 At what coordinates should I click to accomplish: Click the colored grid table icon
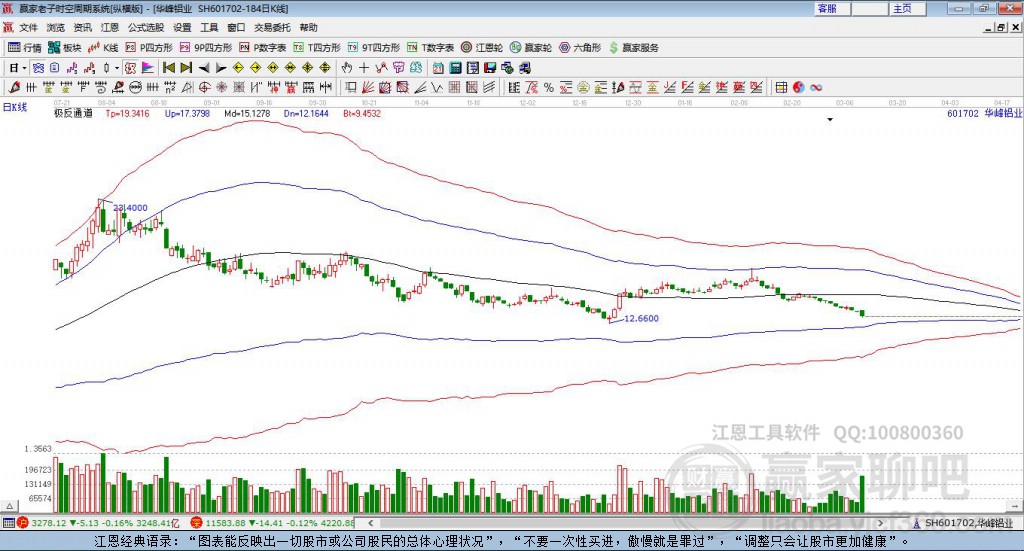[x=781, y=87]
